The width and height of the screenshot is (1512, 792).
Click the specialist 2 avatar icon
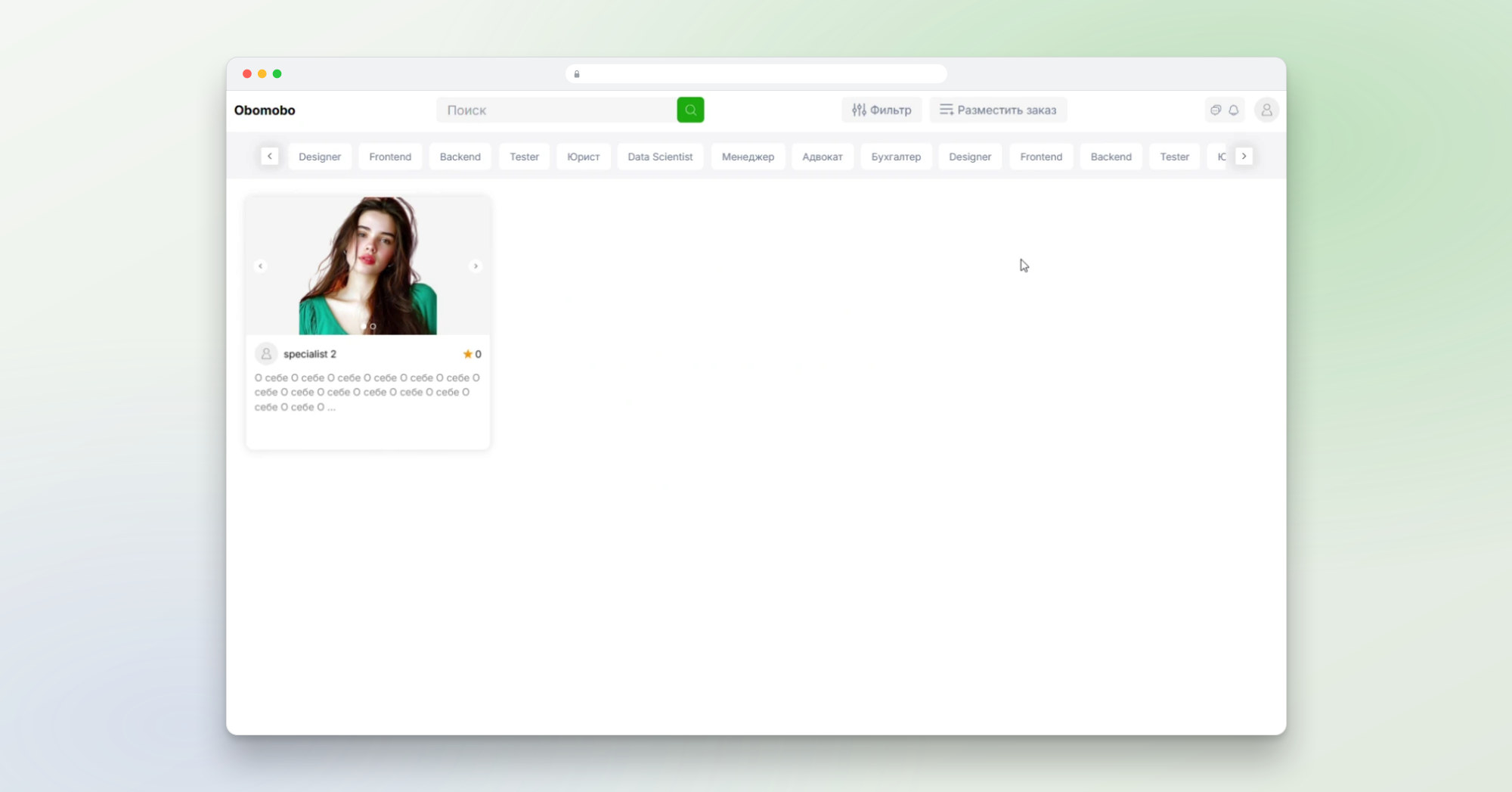(x=266, y=354)
